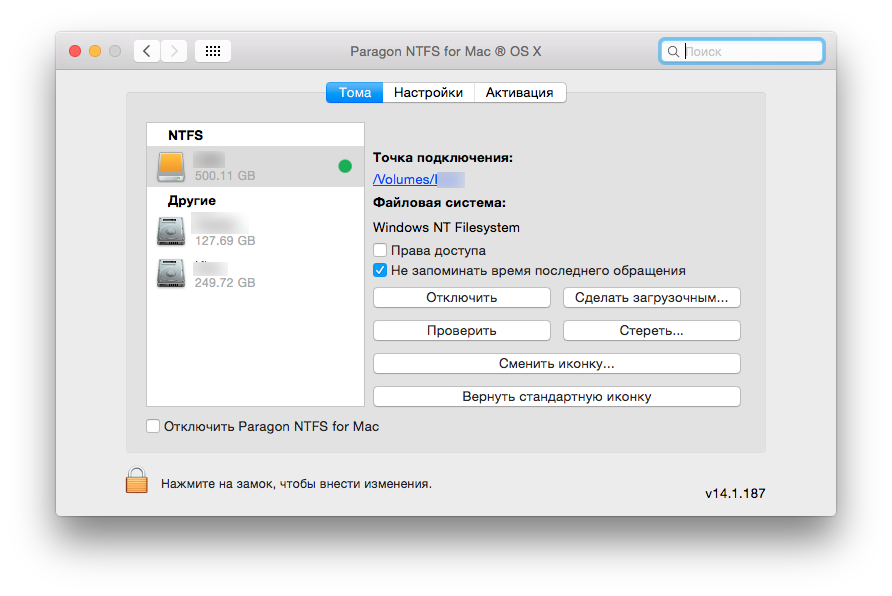892x596 pixels.
Task: Switch to the Настройки tab
Action: coord(428,93)
